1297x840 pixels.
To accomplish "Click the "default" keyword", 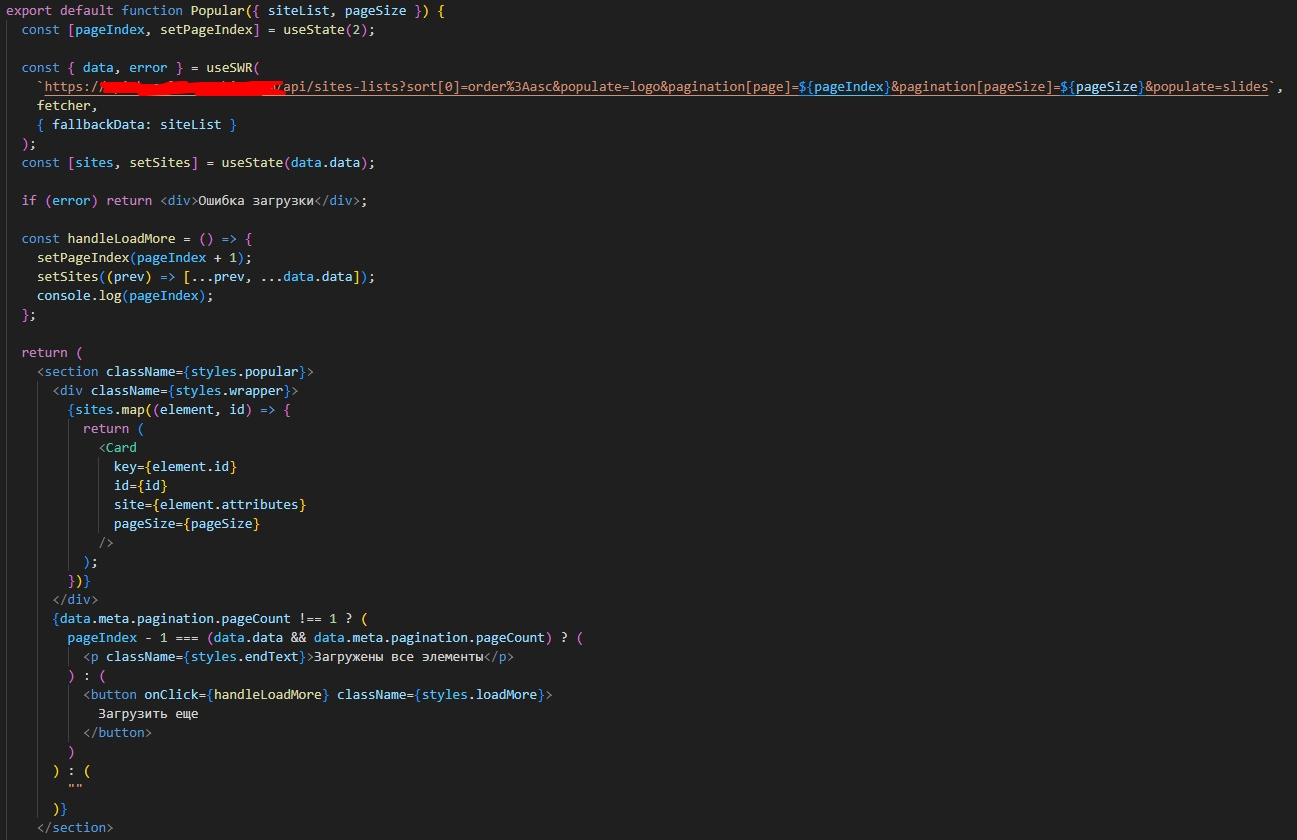I will (87, 10).
